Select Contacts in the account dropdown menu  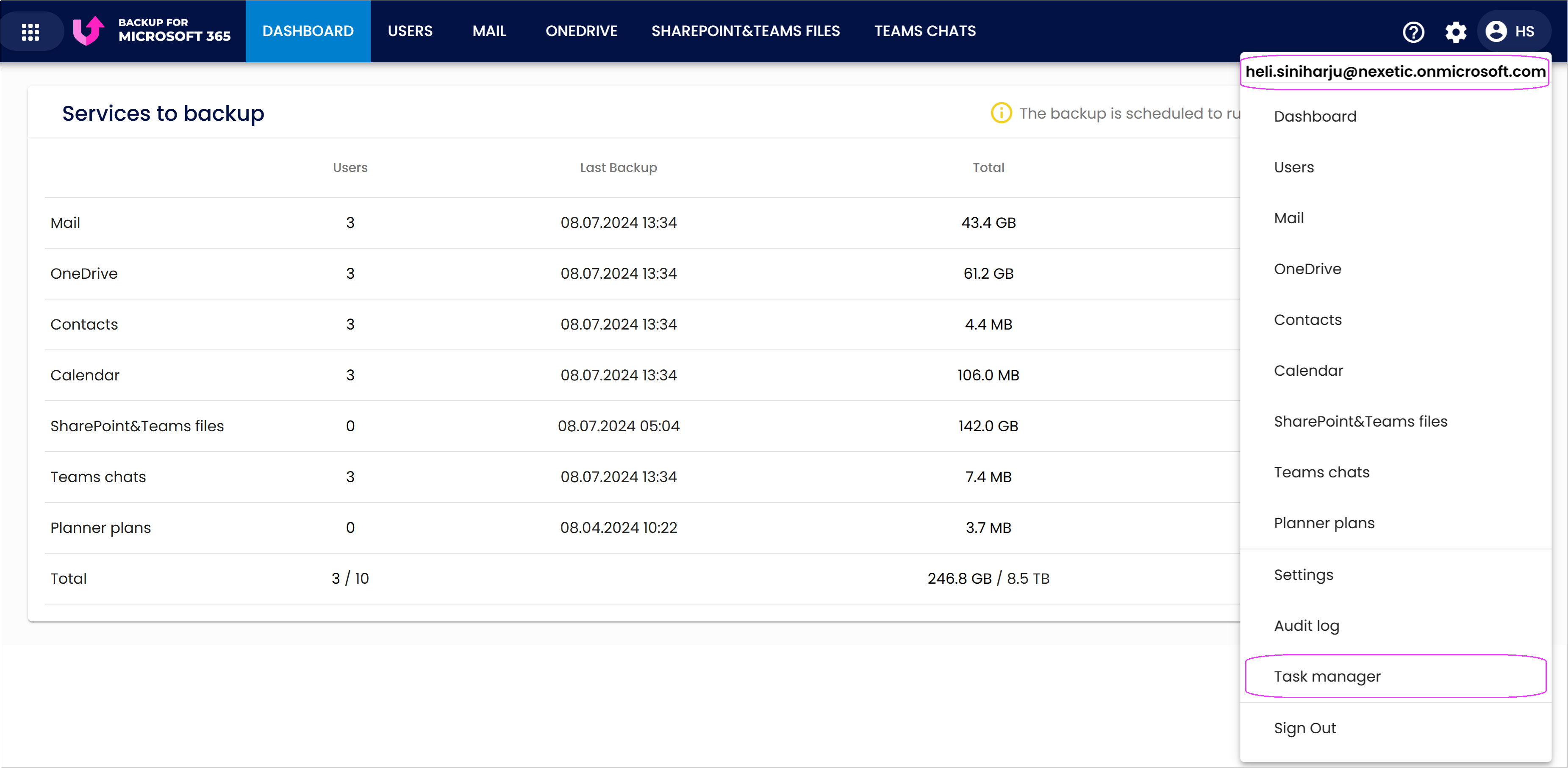tap(1395, 319)
